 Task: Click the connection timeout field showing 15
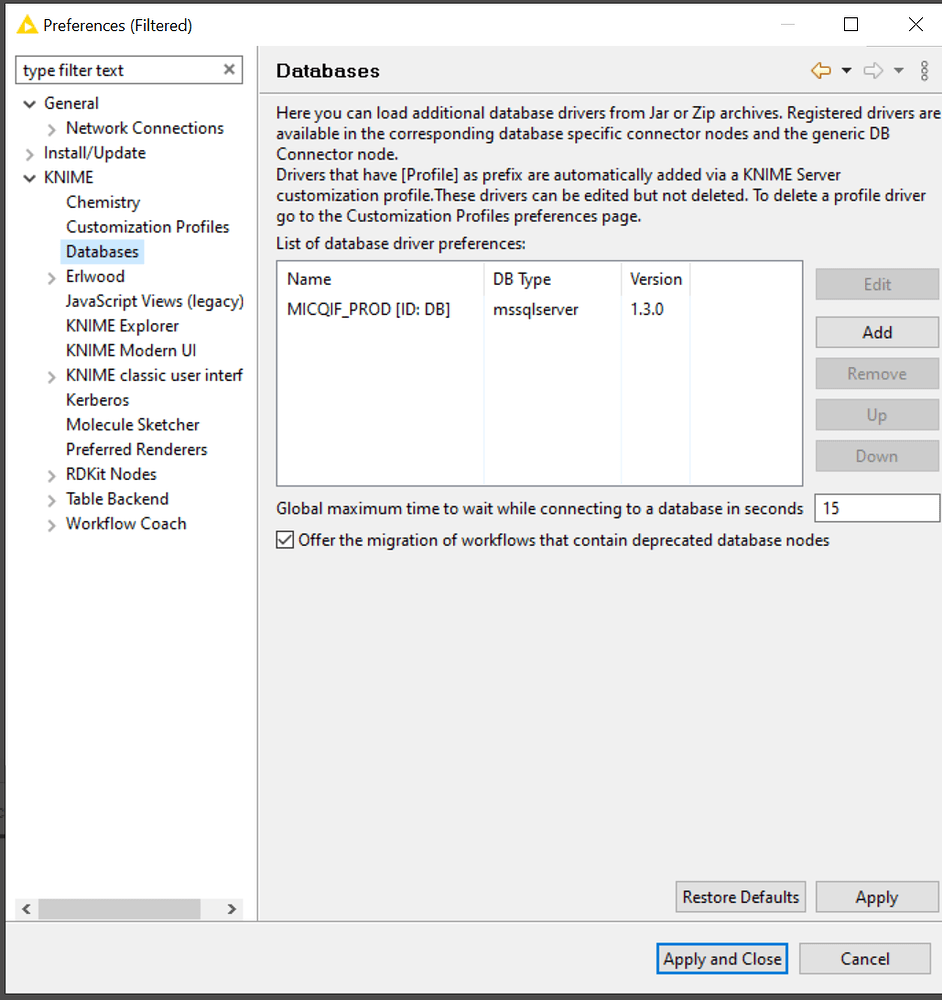click(877, 508)
